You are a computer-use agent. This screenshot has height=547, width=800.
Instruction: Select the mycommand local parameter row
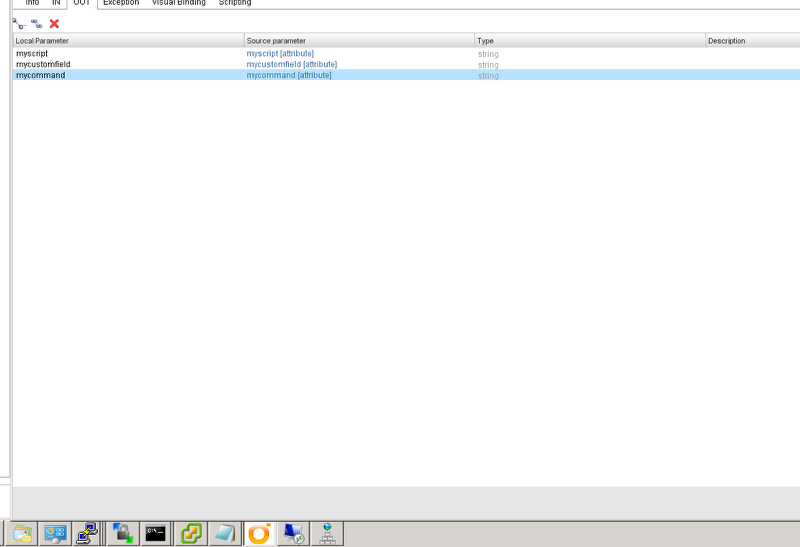(x=41, y=75)
